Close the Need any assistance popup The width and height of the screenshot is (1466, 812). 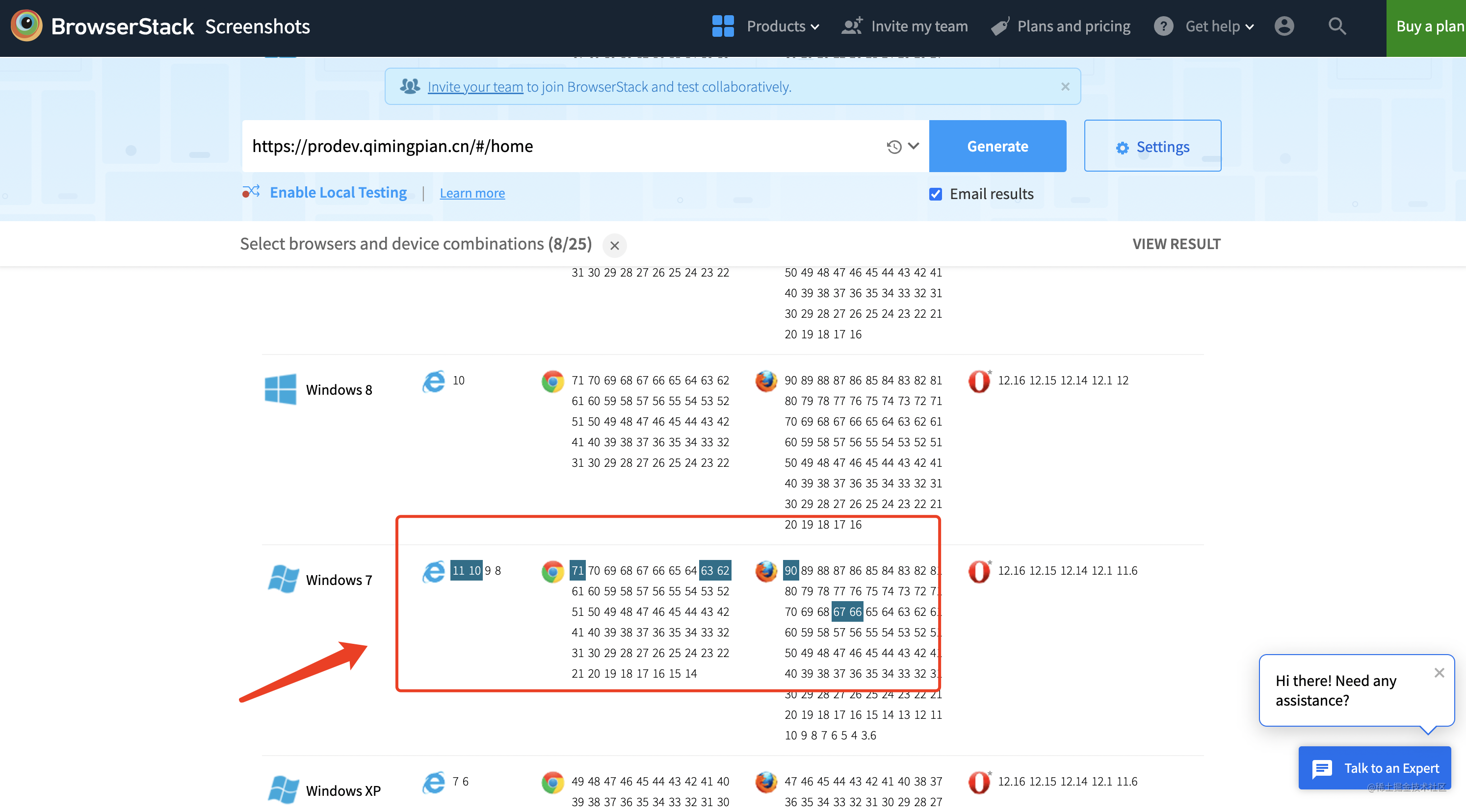coord(1439,673)
